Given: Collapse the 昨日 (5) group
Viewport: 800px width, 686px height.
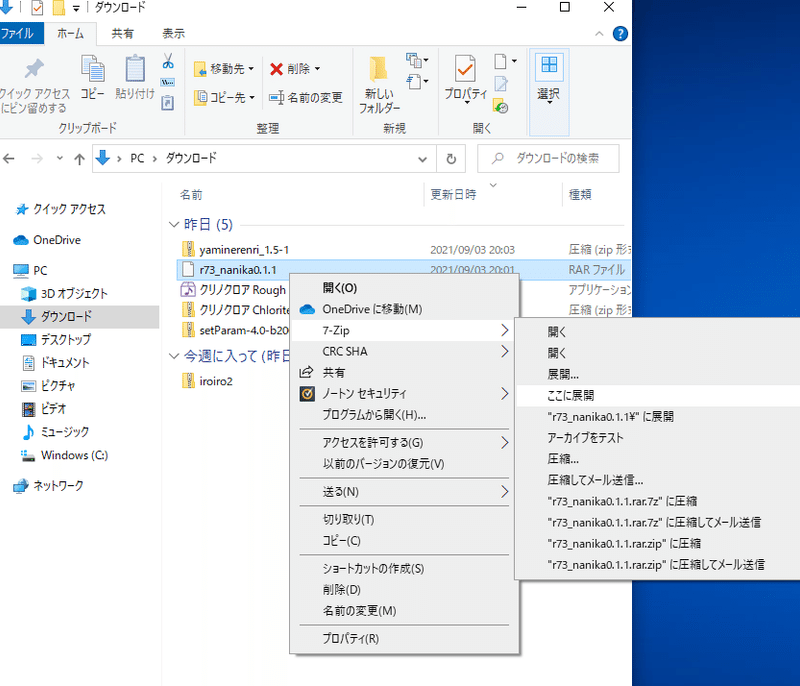Looking at the screenshot, I should [174, 224].
